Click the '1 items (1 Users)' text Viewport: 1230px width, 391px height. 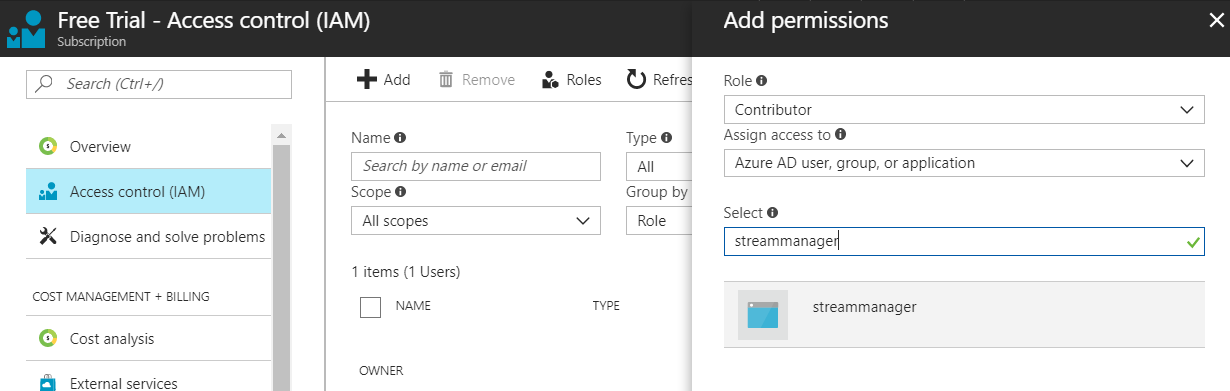[x=406, y=272]
